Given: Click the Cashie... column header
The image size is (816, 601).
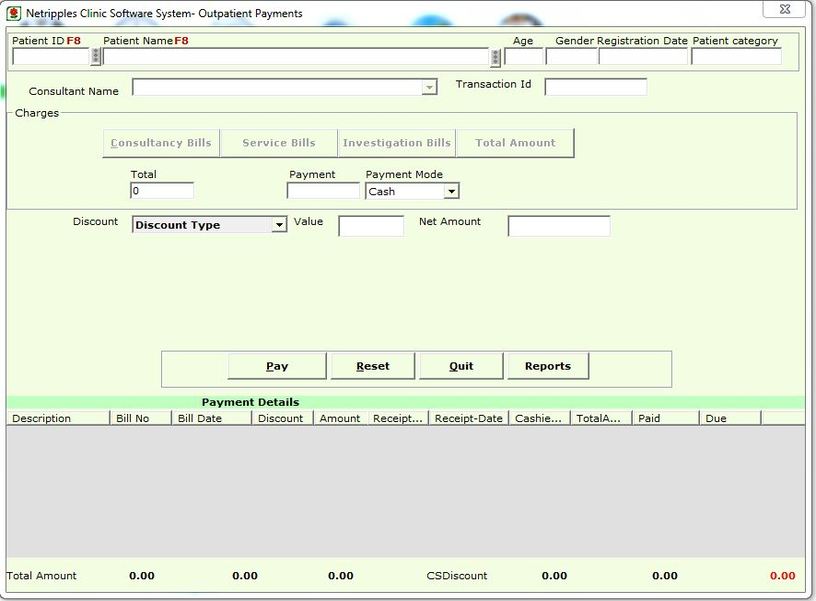Looking at the screenshot, I should click(x=539, y=418).
